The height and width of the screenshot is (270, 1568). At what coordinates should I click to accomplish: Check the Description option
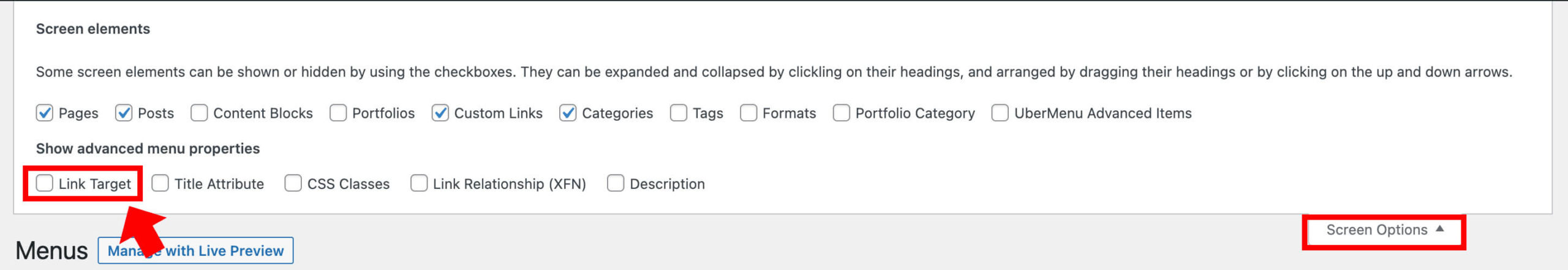click(616, 183)
